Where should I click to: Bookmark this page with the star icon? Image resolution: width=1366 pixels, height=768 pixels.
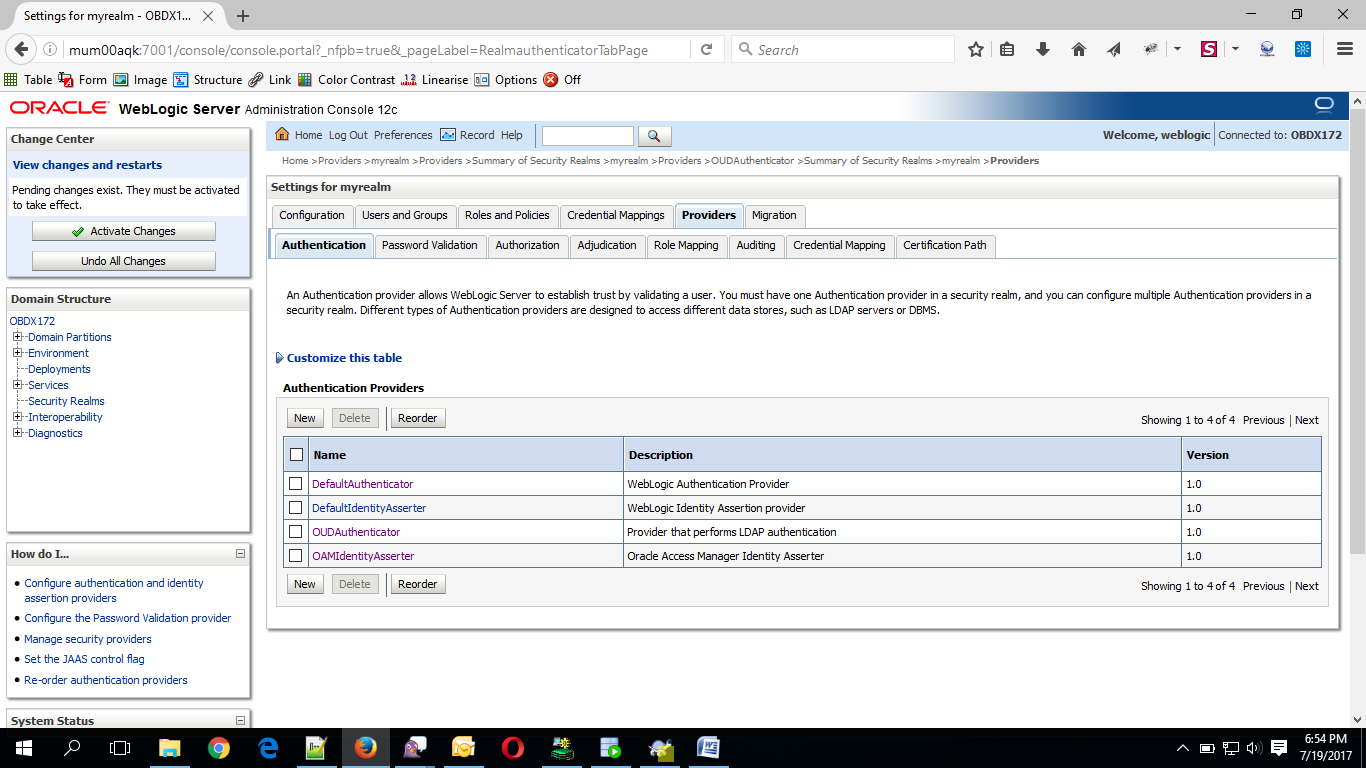[976, 49]
